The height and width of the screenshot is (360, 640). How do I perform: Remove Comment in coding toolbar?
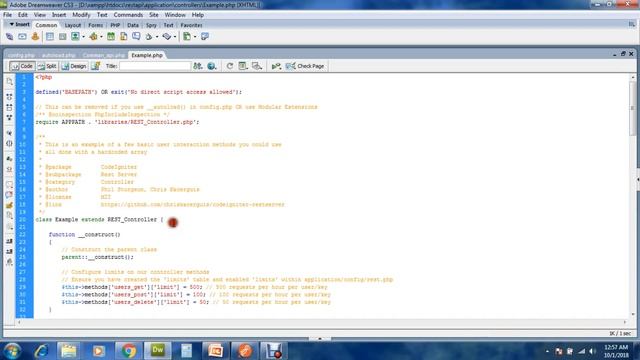[9, 195]
